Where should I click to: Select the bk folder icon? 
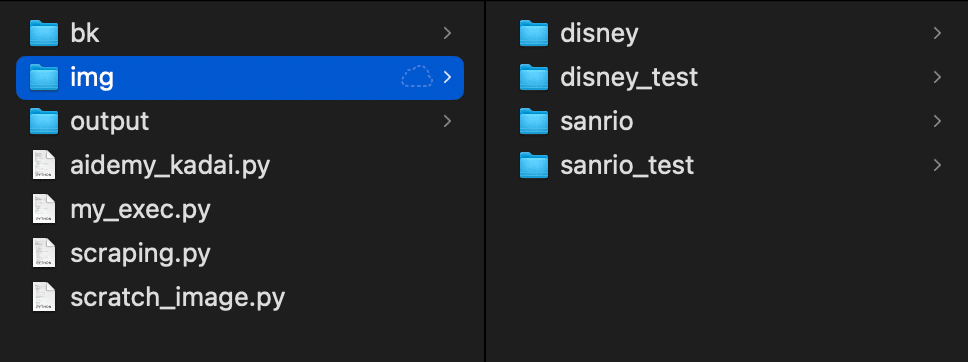pos(44,33)
